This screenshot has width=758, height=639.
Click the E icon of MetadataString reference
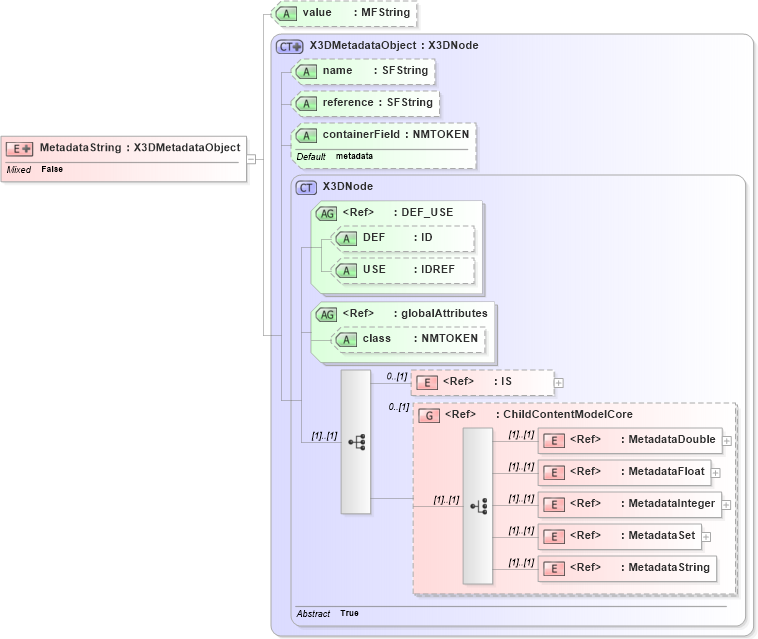click(x=554, y=568)
